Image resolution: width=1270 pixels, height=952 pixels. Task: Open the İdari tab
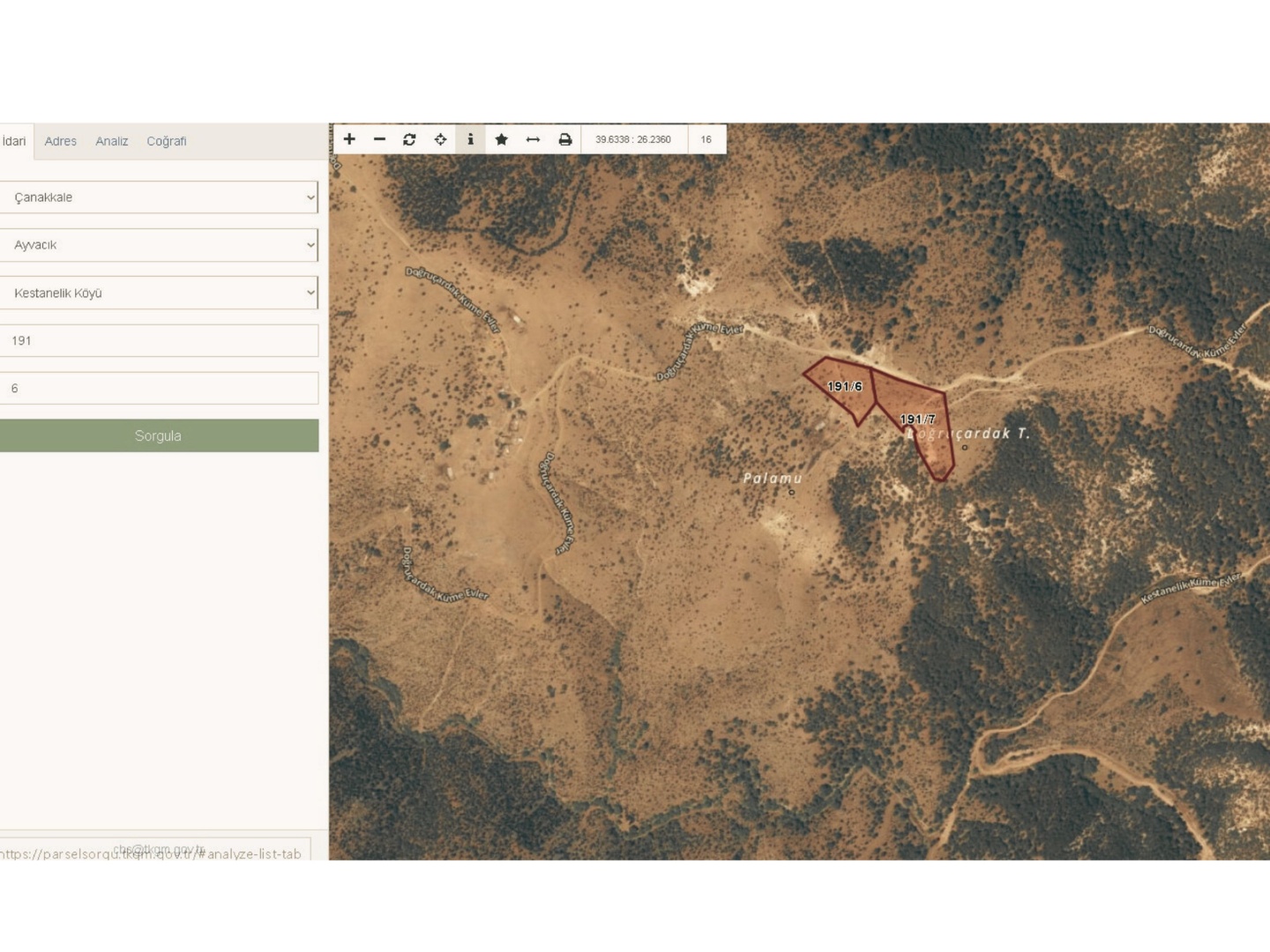14,141
